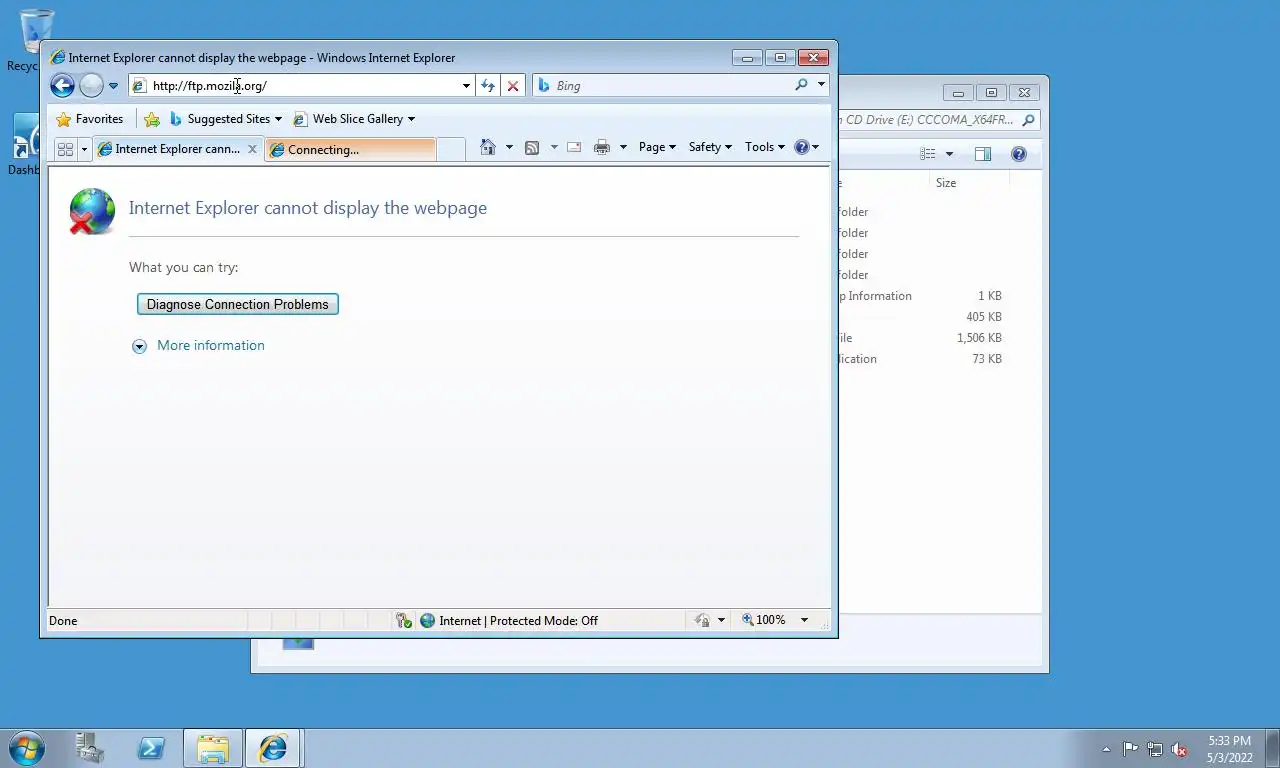Click the More information link text
This screenshot has width=1280, height=768.
[211, 345]
